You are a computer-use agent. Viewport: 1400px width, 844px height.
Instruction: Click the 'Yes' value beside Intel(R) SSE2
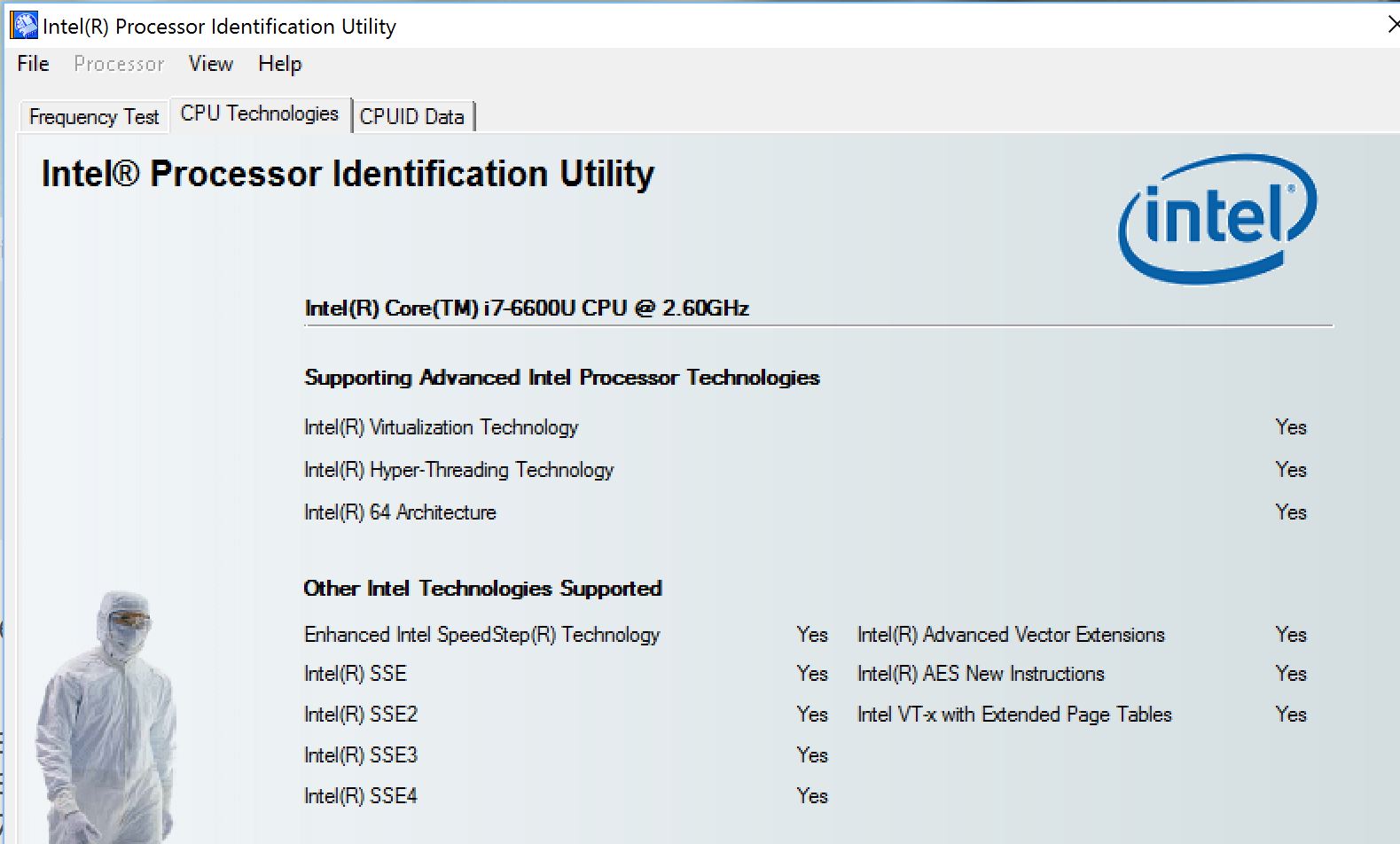[x=812, y=715]
